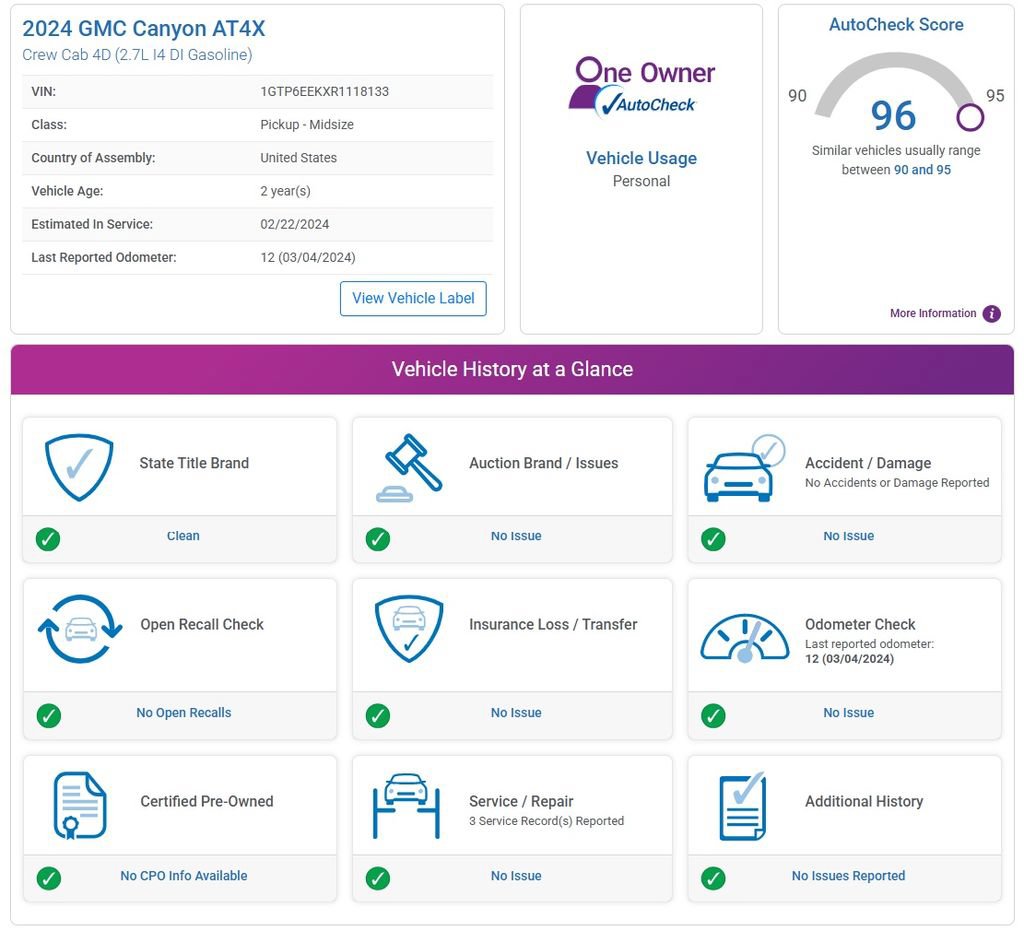
Task: Click the Auction Brand / Issues label
Action: (x=543, y=463)
